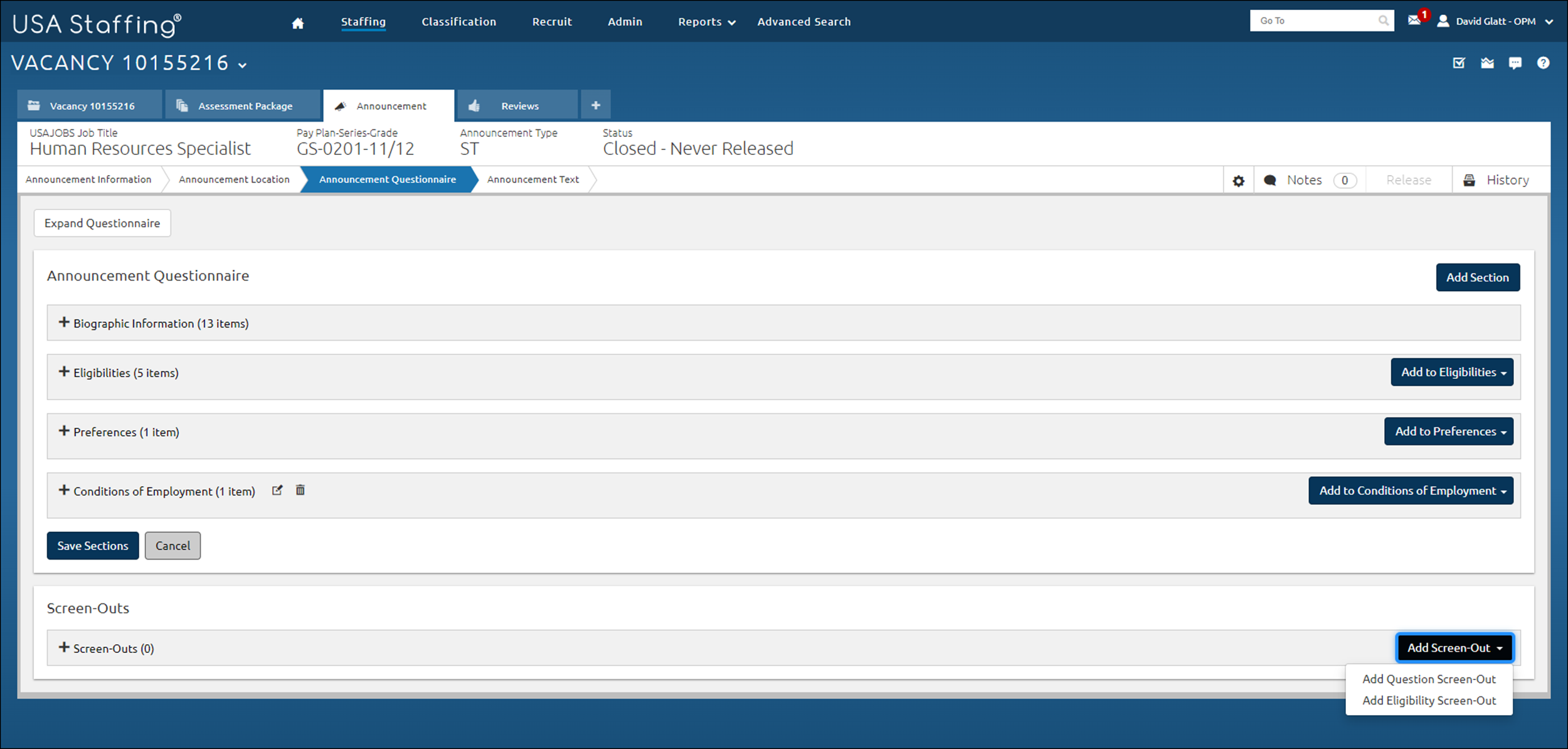The height and width of the screenshot is (749, 1568).
Task: Open Add to Preferences dropdown
Action: pos(1449,432)
